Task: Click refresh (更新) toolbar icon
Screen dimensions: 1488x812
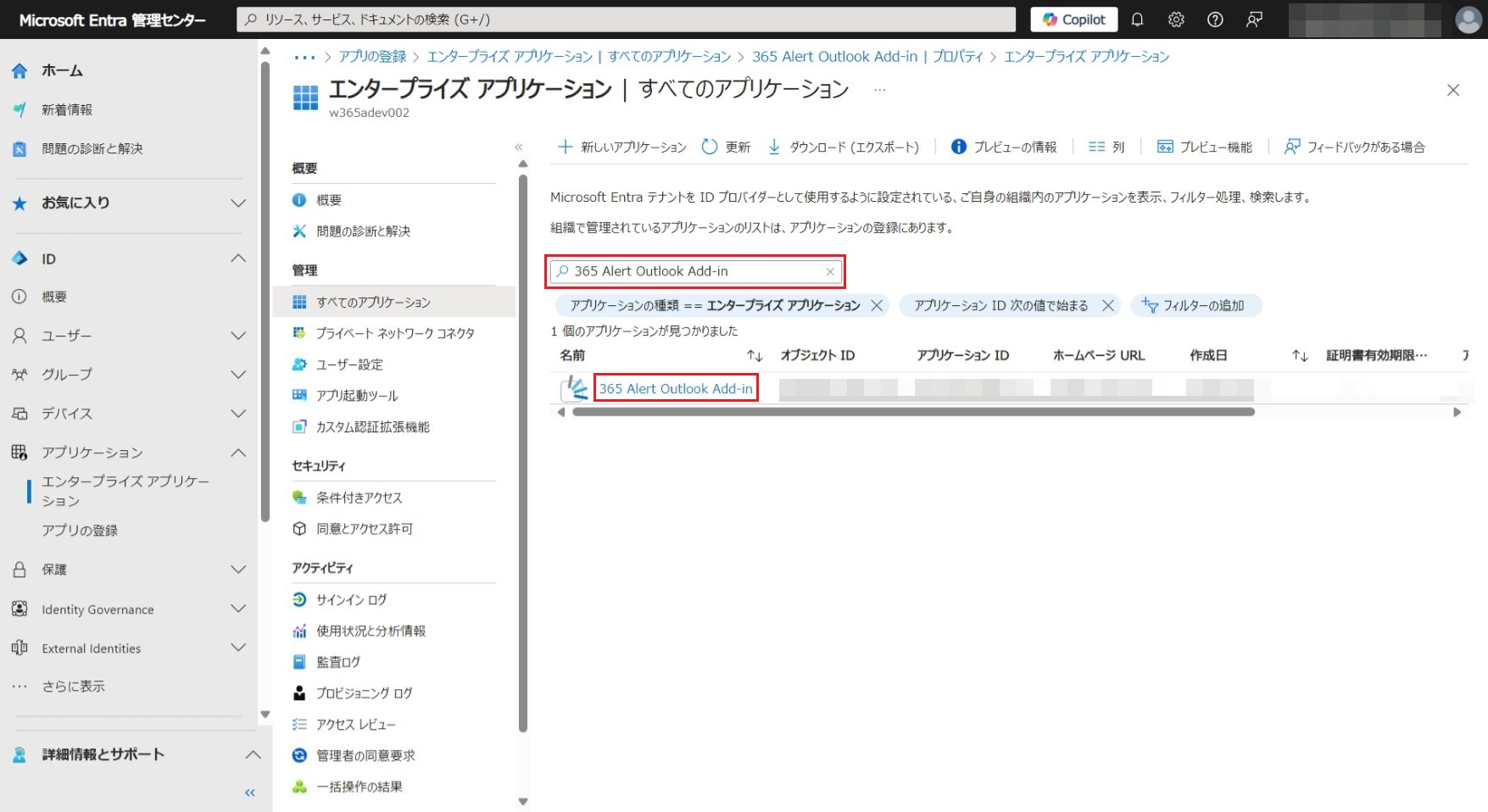Action: [x=710, y=147]
